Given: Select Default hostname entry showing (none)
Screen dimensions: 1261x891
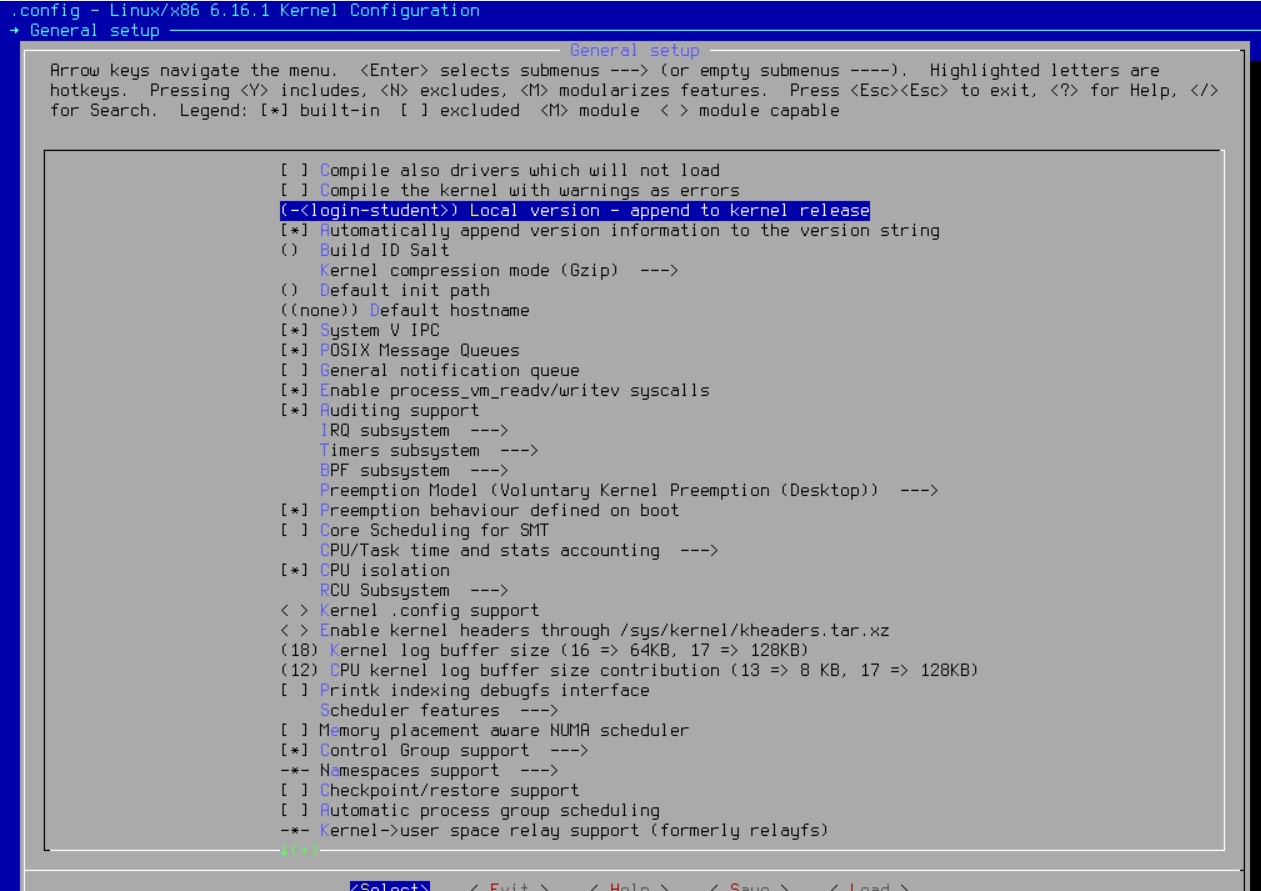Looking at the screenshot, I should point(405,310).
